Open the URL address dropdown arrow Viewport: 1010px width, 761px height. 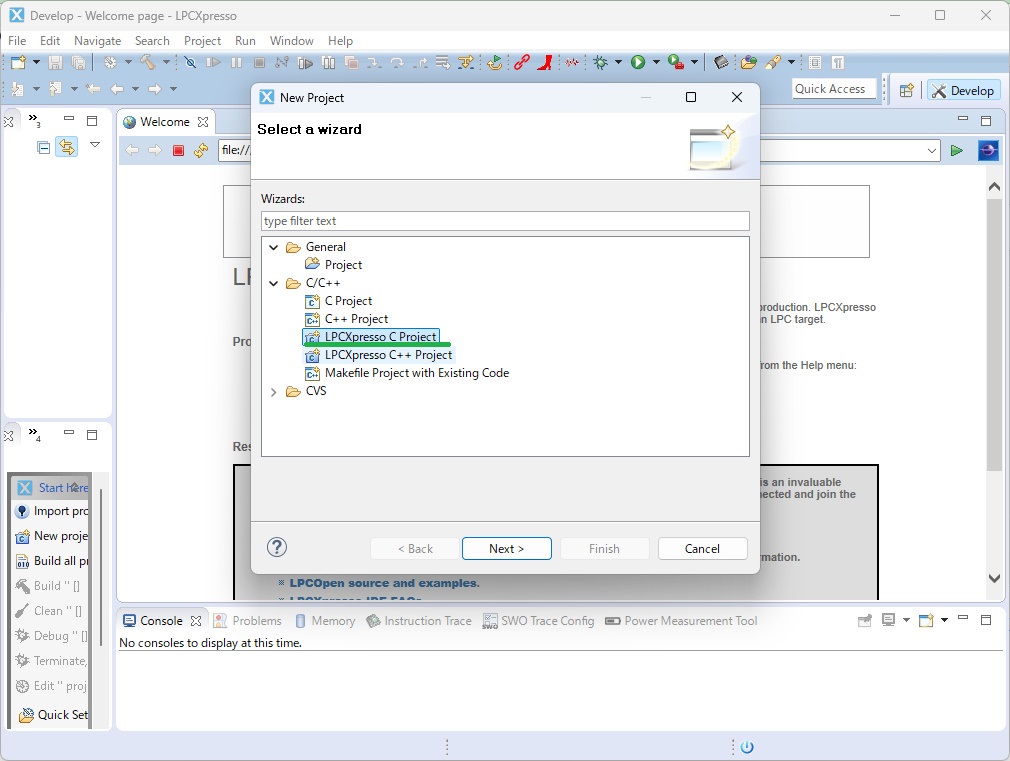(932, 151)
